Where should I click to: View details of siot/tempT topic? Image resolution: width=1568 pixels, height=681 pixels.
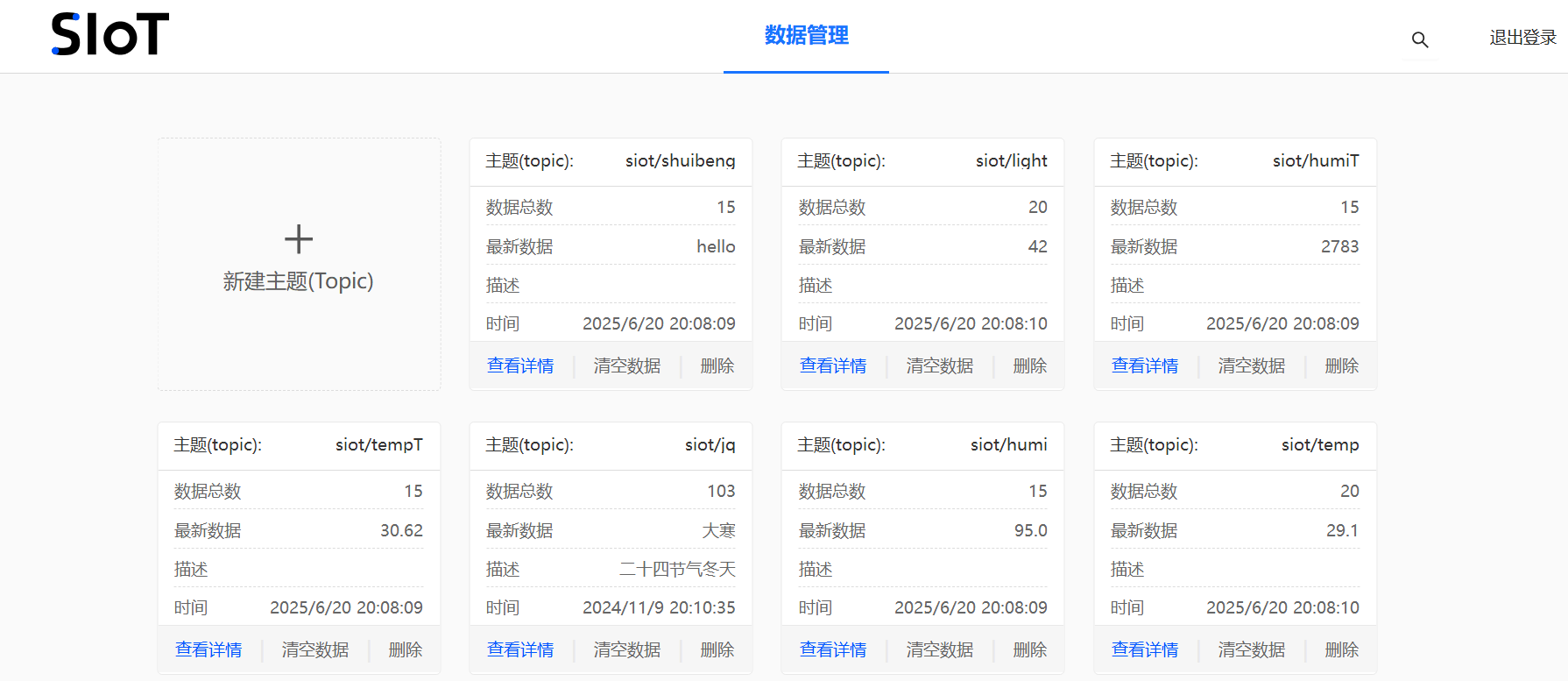tap(208, 649)
